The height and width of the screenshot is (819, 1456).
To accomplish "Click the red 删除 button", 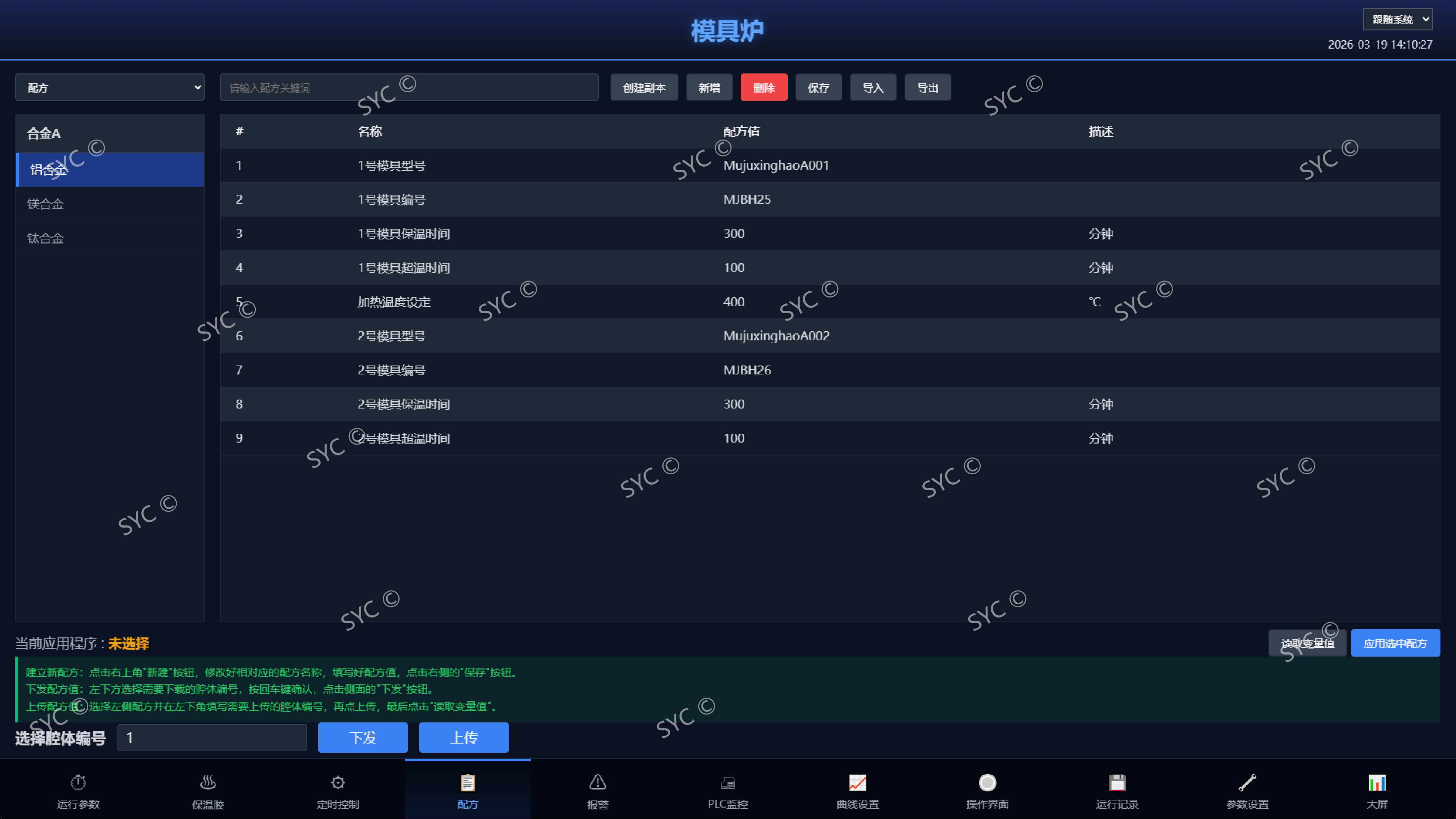I will (764, 88).
